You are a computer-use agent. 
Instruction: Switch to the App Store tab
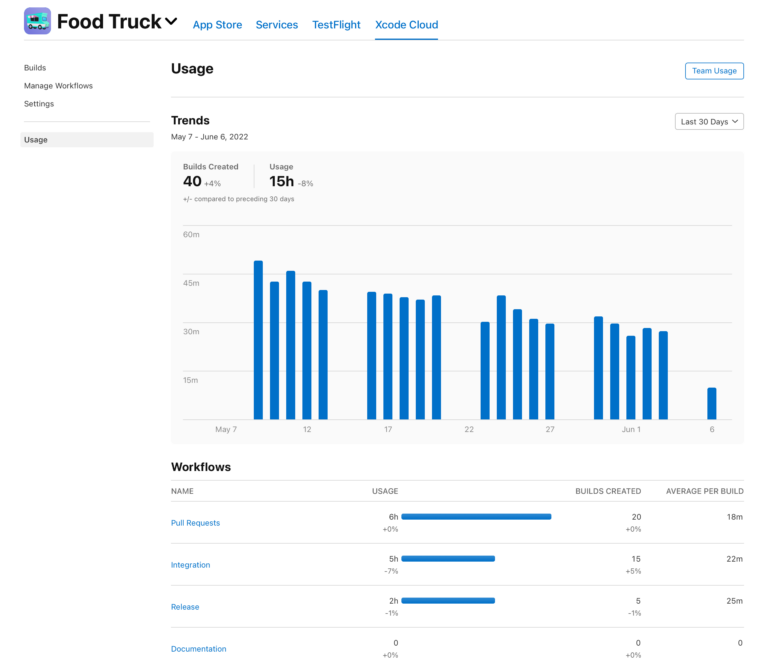[x=217, y=25]
